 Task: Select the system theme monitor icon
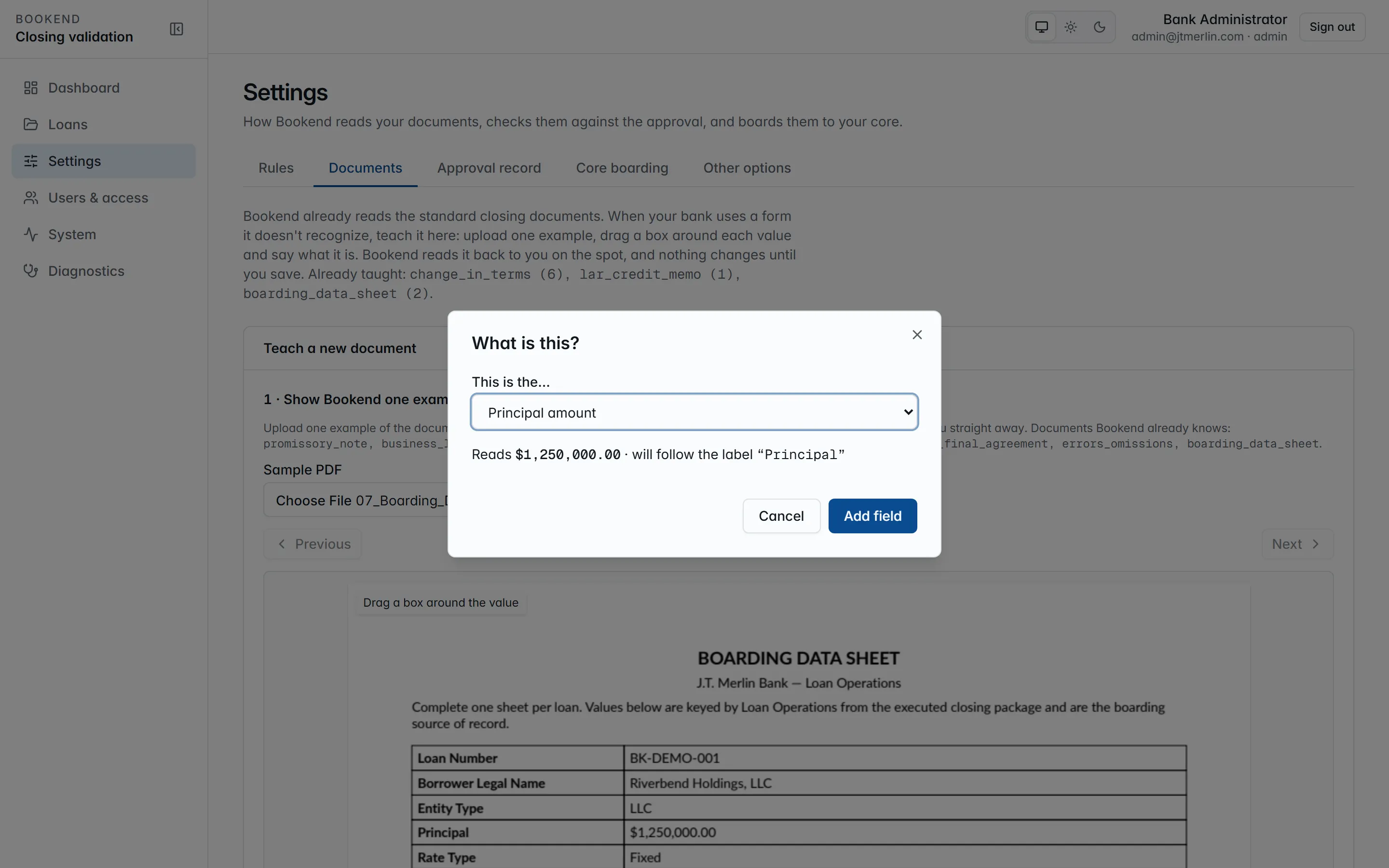point(1041,27)
